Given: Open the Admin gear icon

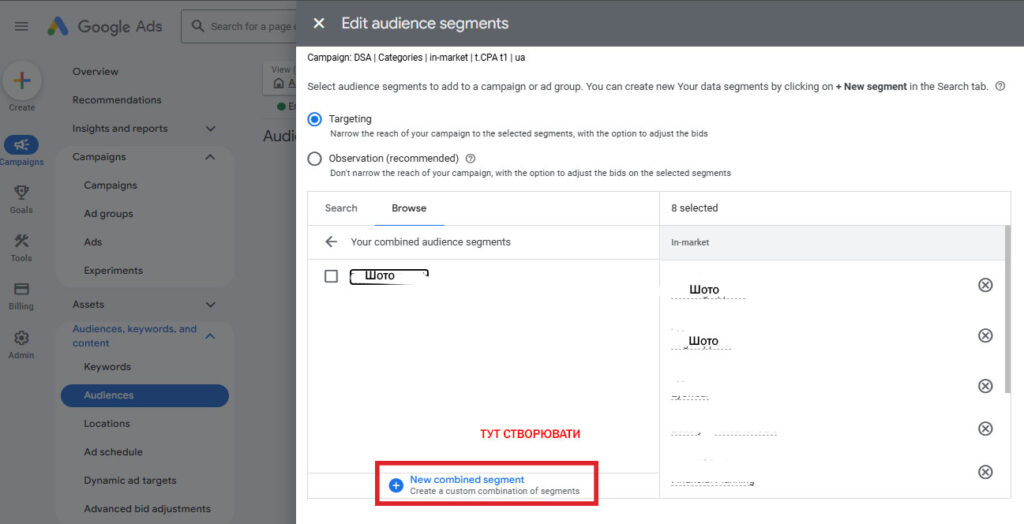Looking at the screenshot, I should (x=21, y=338).
